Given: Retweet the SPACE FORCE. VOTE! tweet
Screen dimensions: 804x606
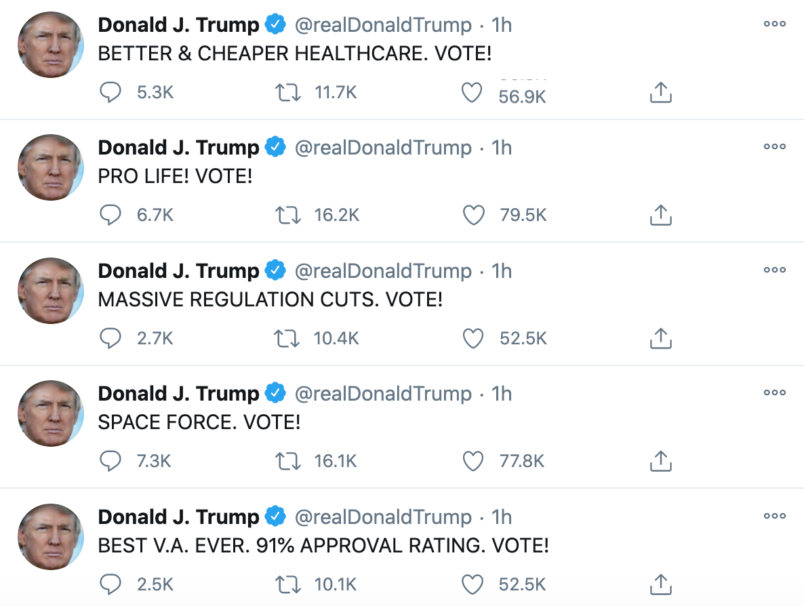Looking at the screenshot, I should tap(287, 461).
